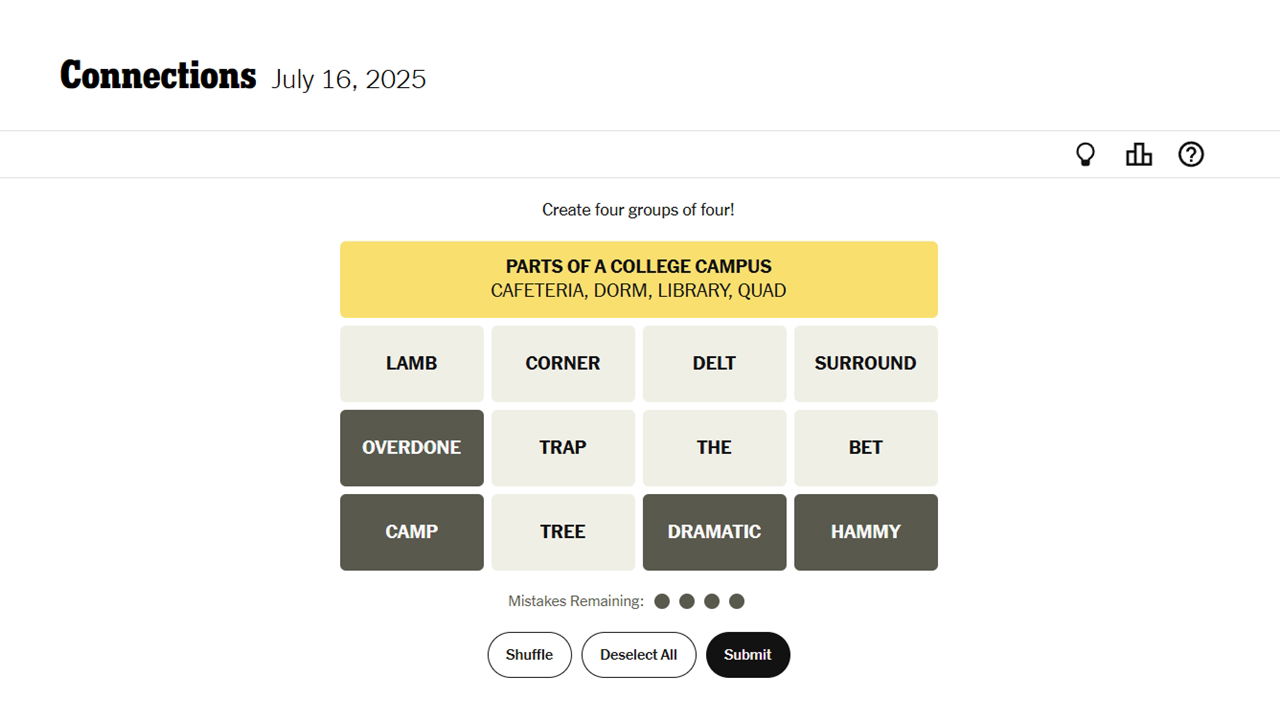Select the DELT word tile
Viewport: 1280px width, 720px height.
(x=714, y=364)
